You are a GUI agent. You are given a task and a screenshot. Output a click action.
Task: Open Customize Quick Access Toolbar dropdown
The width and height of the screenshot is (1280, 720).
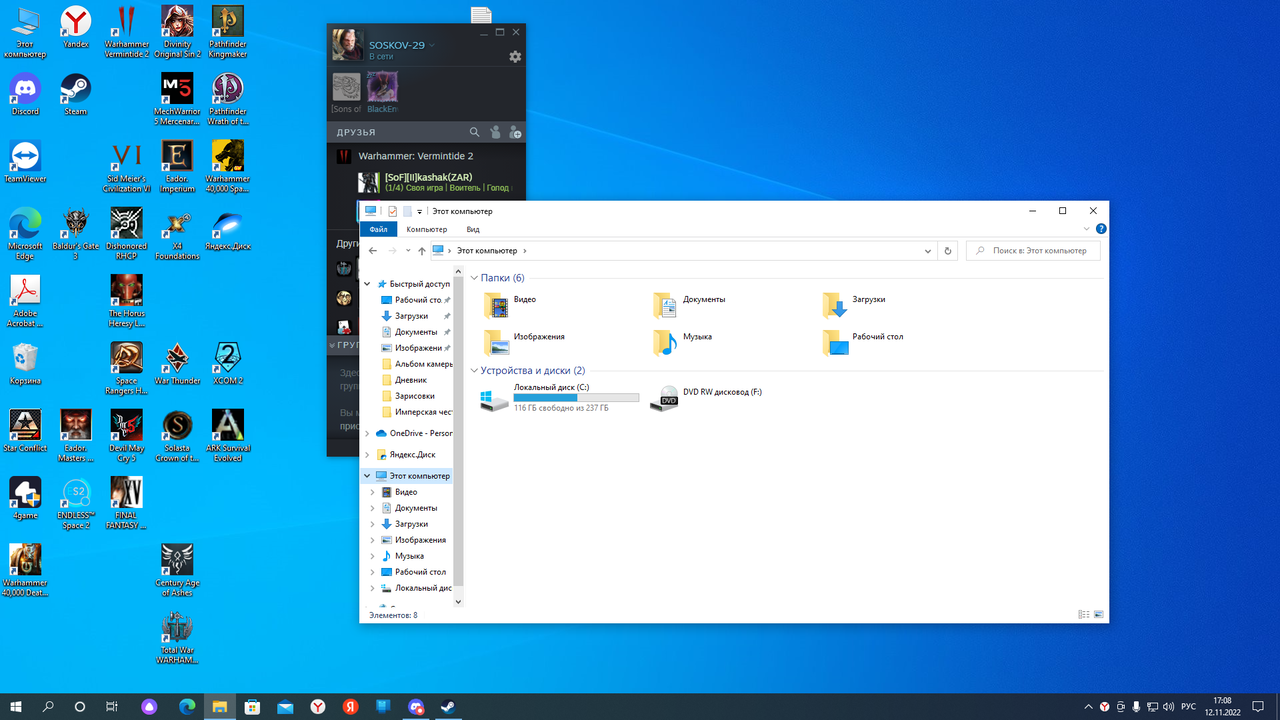(420, 211)
